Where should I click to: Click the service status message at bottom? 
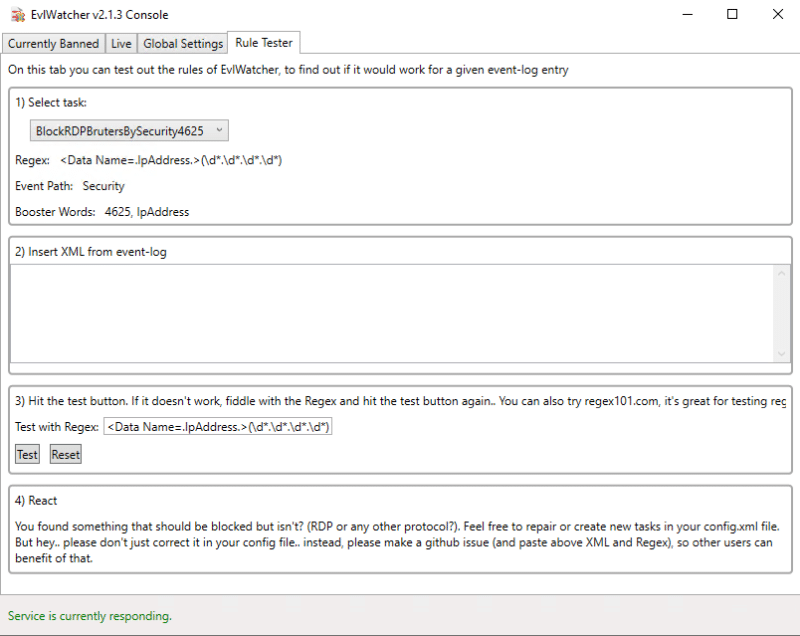[x=90, y=616]
